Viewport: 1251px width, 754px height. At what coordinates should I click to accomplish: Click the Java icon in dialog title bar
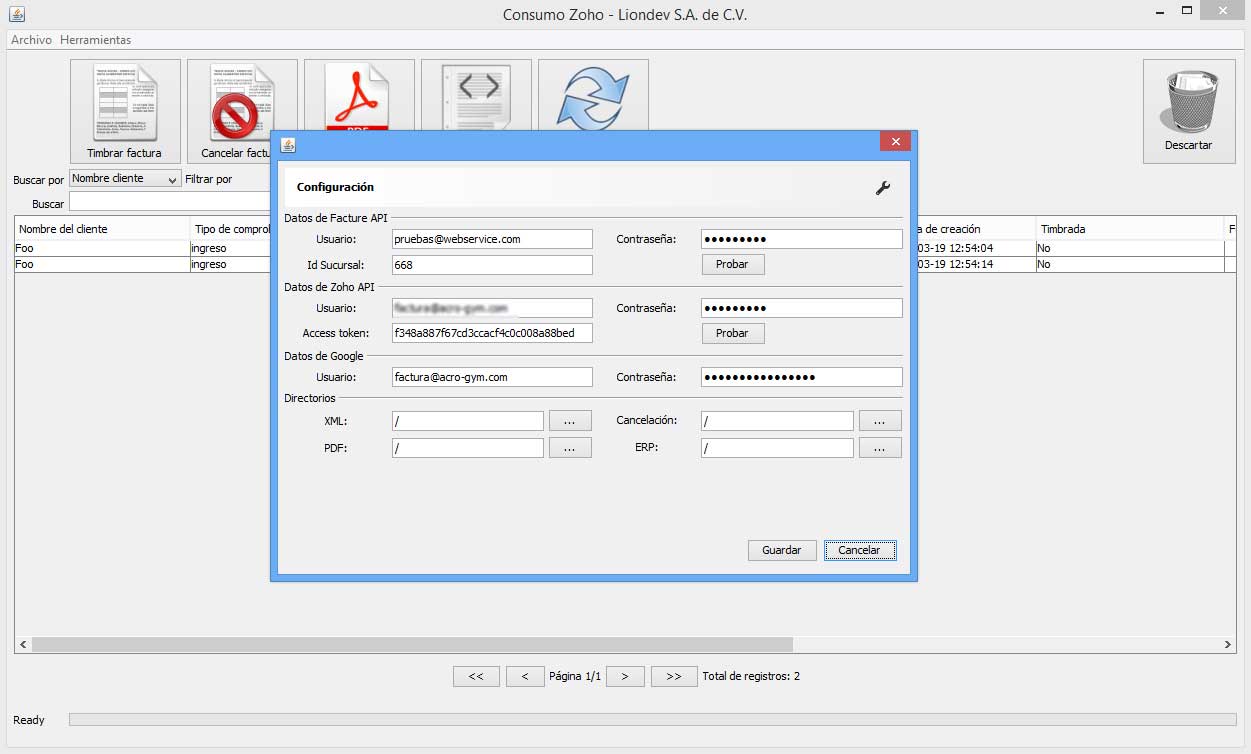pyautogui.click(x=288, y=144)
